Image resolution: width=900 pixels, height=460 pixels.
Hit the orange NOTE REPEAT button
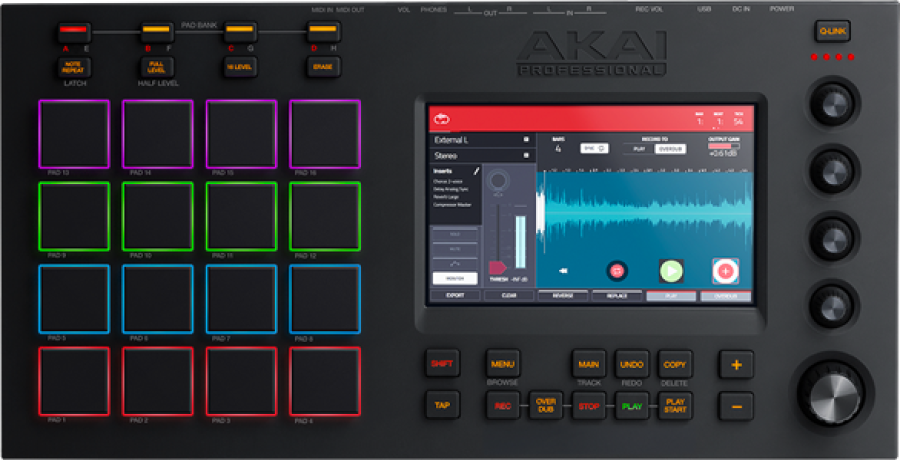point(73,67)
